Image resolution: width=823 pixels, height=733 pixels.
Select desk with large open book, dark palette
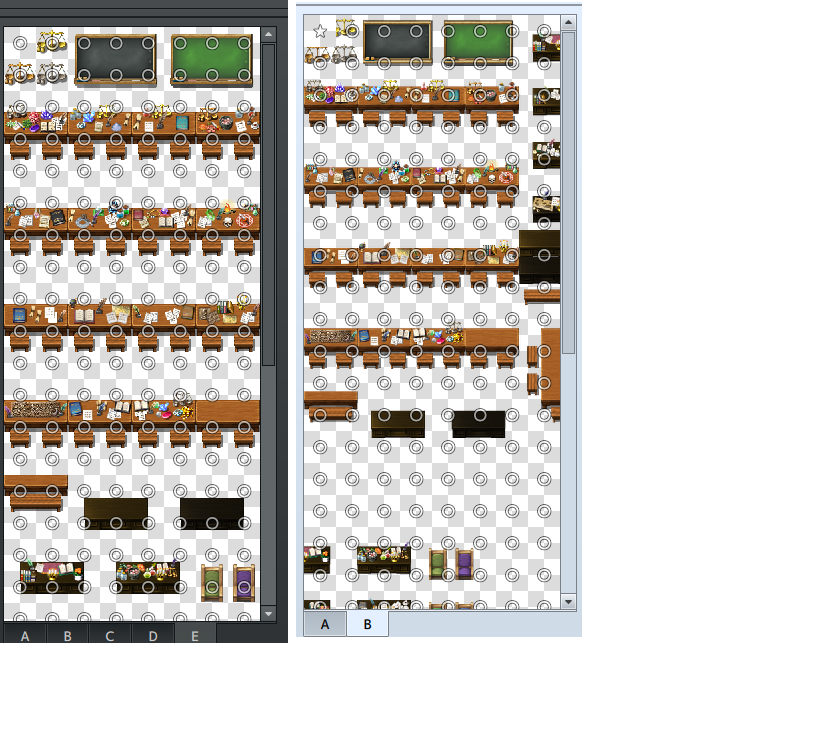[x=100, y=315]
